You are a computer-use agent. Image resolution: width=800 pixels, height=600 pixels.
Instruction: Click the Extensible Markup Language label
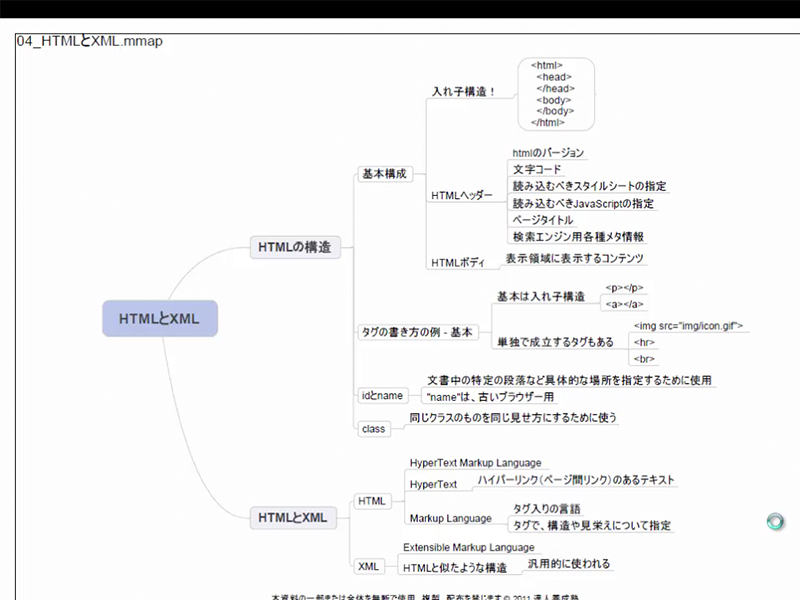click(x=468, y=548)
